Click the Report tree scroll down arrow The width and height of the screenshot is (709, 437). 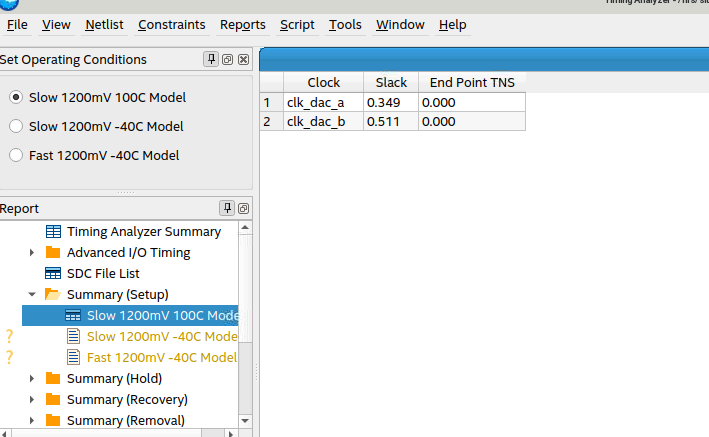click(x=245, y=421)
